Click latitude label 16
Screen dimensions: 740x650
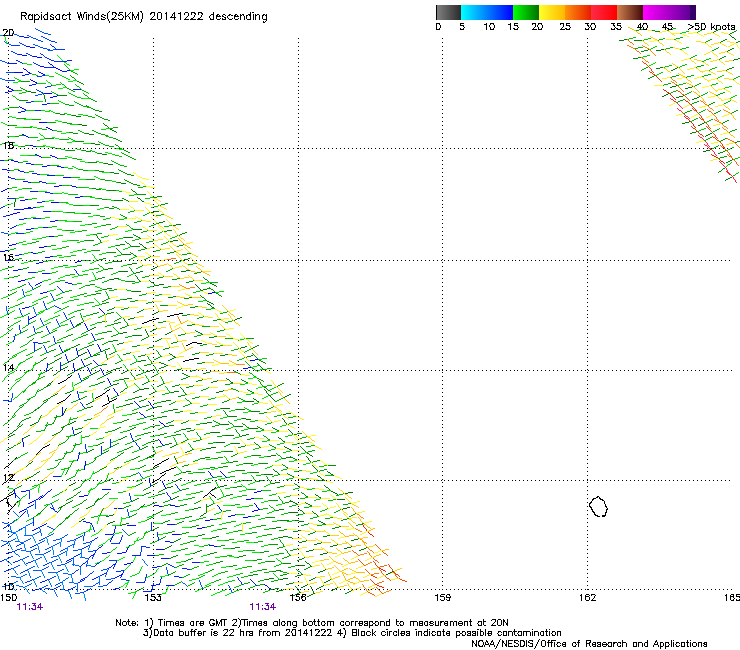click(x=8, y=257)
